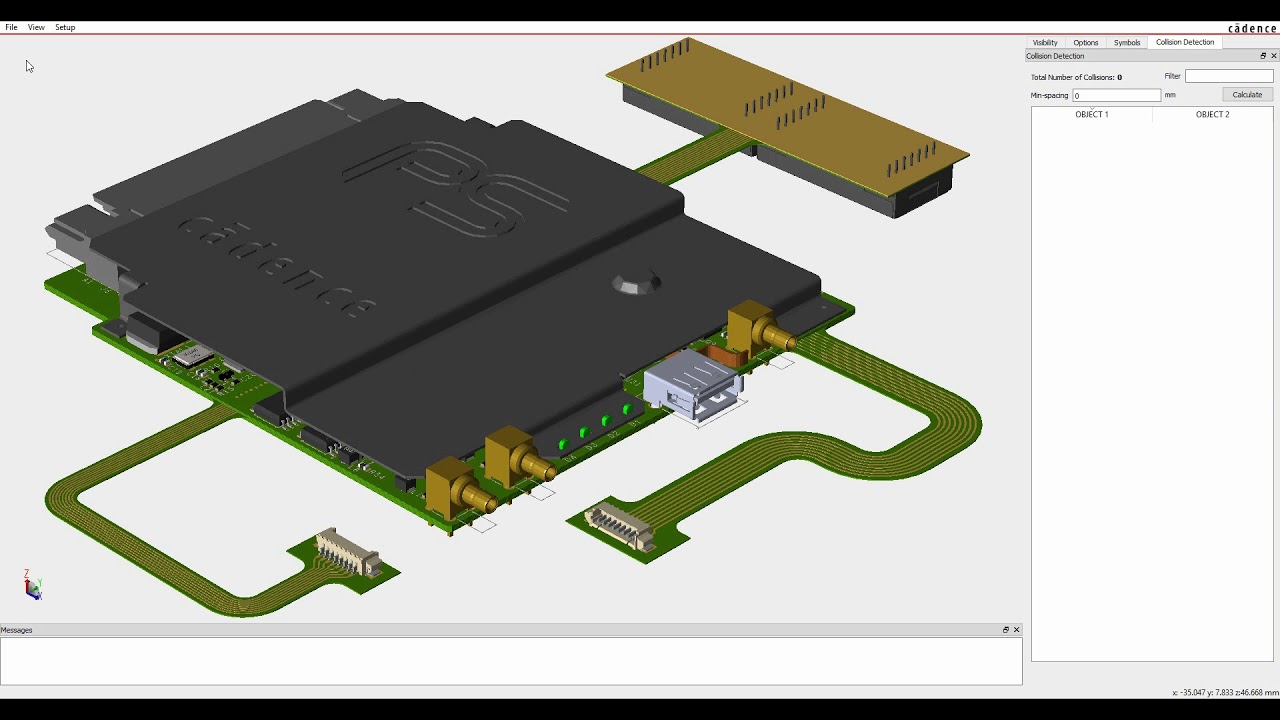Select the silver USB connector on board
1280x720 pixels.
point(692,385)
